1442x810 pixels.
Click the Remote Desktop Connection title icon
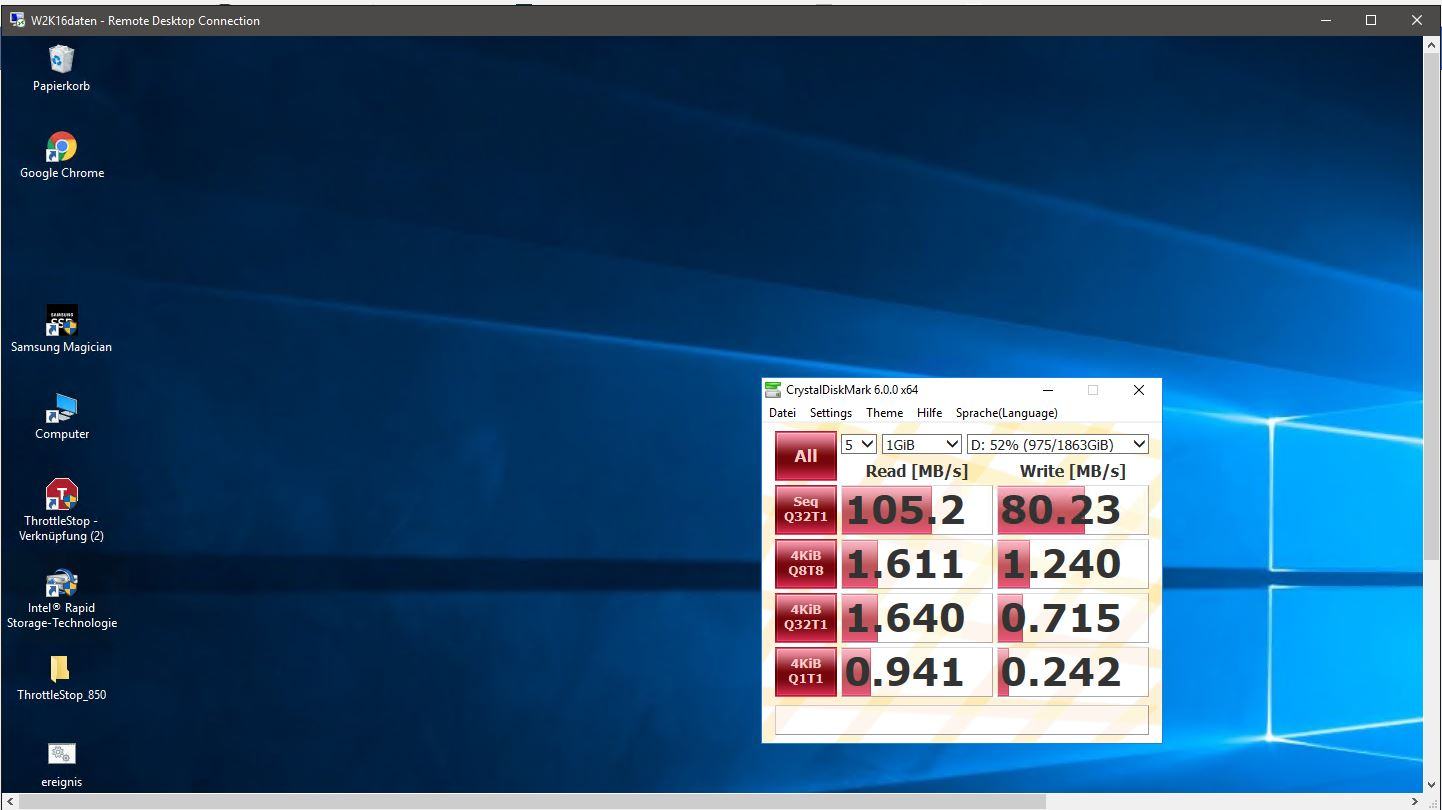pyautogui.click(x=17, y=20)
